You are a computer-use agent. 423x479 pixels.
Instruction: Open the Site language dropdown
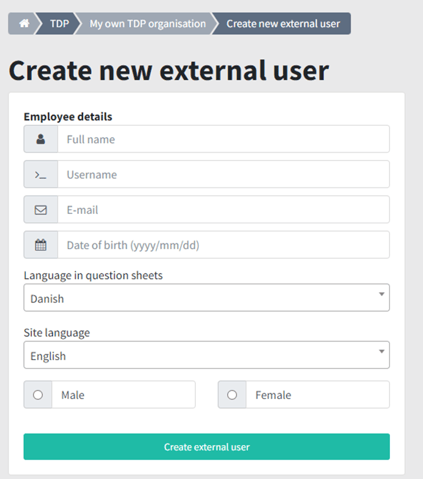pos(207,355)
